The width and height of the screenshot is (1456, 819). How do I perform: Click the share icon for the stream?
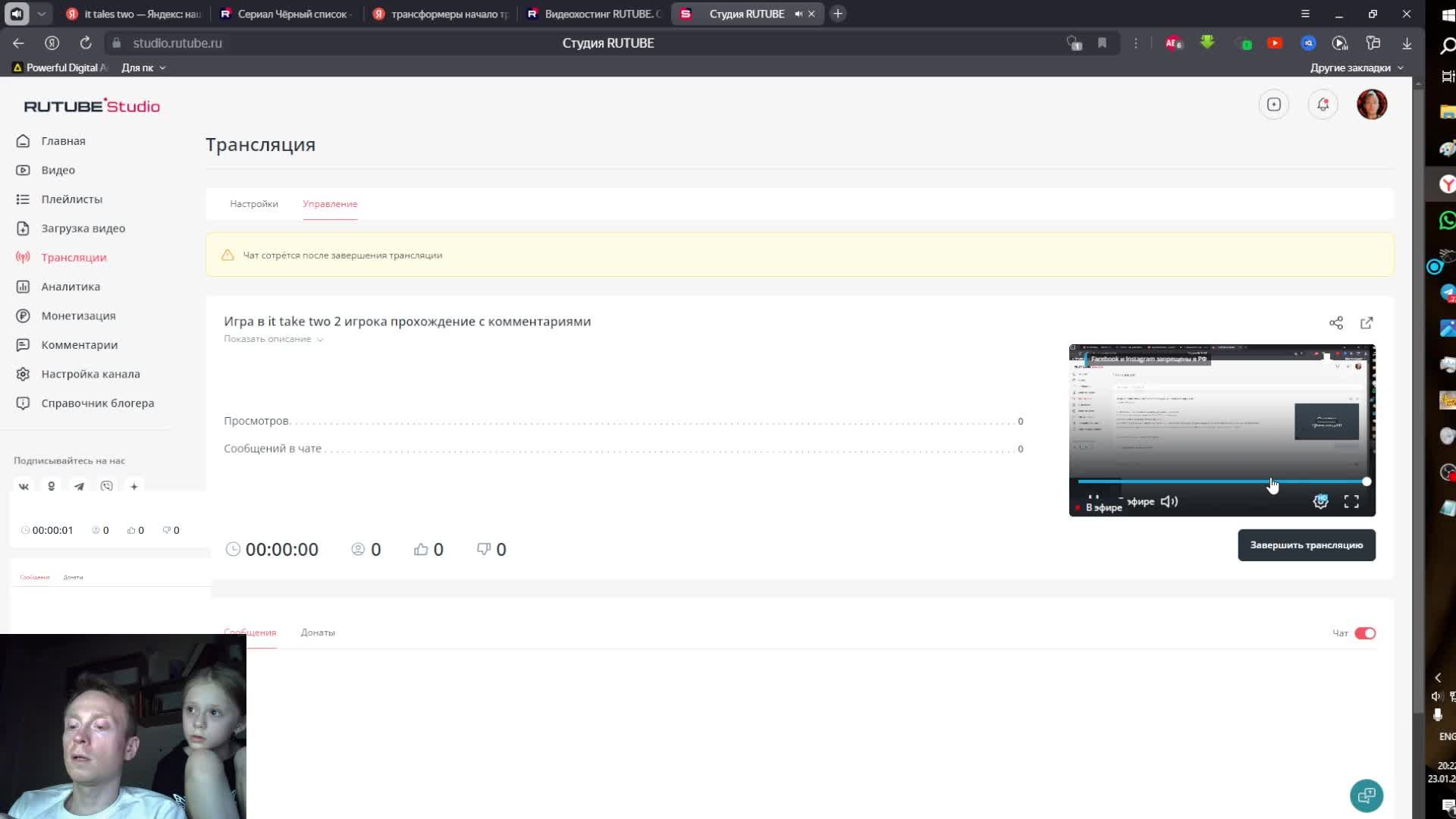click(1335, 323)
